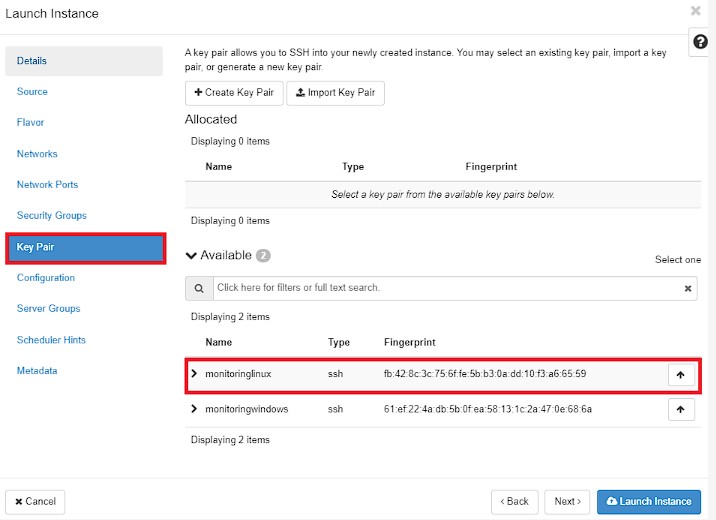Click the Cancel button
This screenshot has width=716, height=520.
[35, 502]
